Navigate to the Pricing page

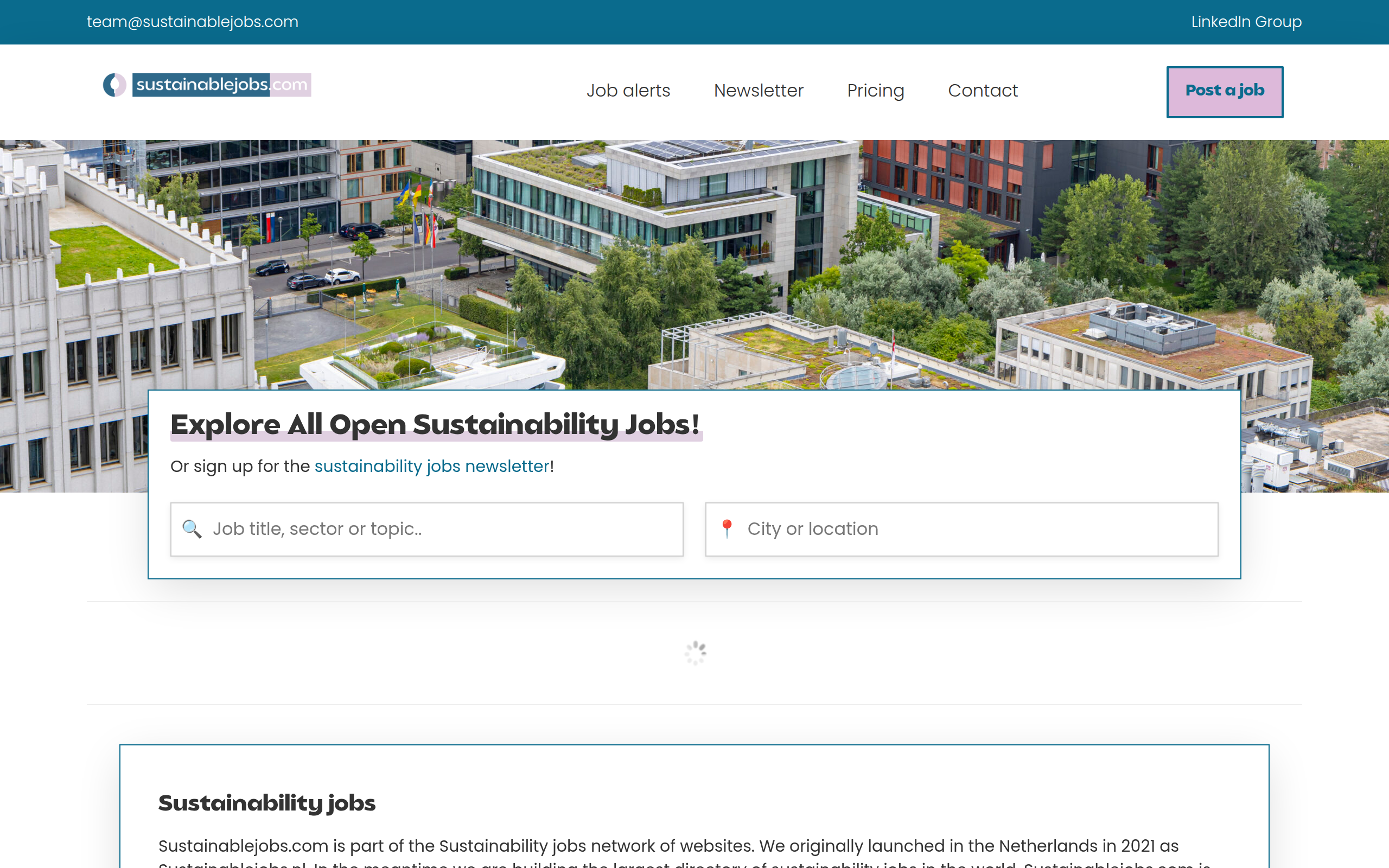pyautogui.click(x=875, y=91)
